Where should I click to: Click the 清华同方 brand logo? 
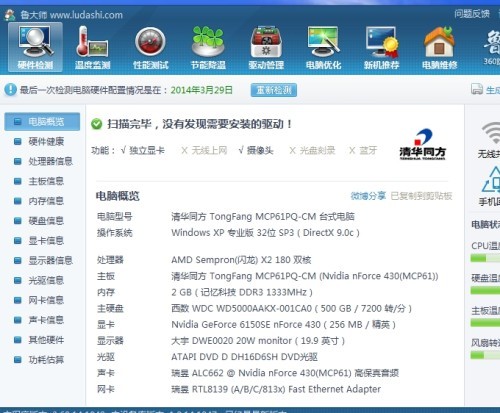[x=423, y=144]
